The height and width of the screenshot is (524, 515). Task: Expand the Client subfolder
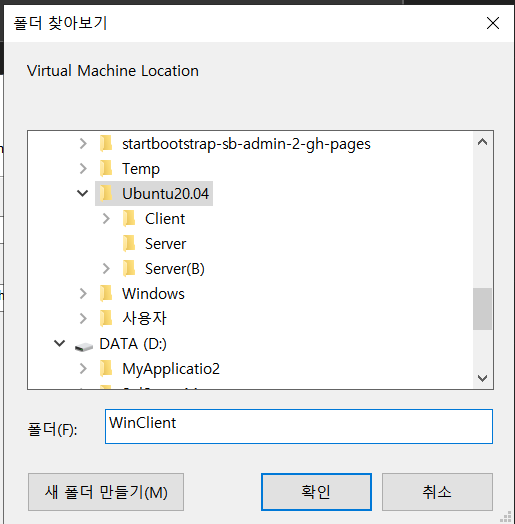coord(106,219)
